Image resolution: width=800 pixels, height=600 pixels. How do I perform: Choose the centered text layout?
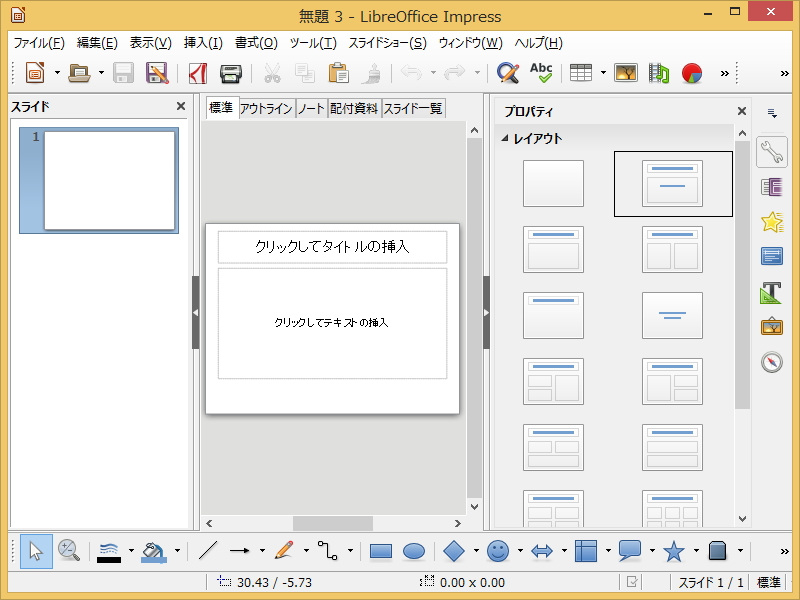(672, 315)
